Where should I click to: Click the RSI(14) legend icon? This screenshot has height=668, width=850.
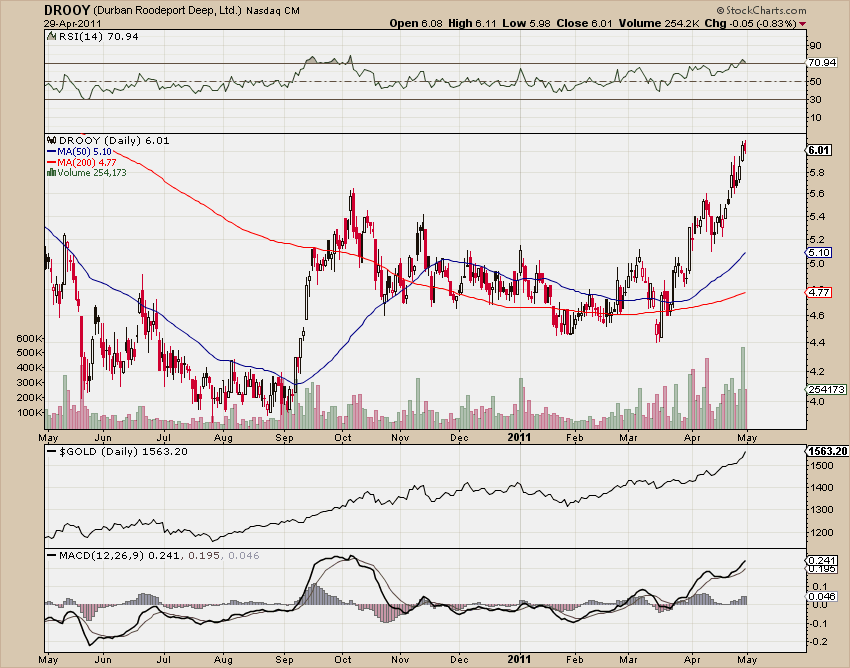(x=51, y=36)
